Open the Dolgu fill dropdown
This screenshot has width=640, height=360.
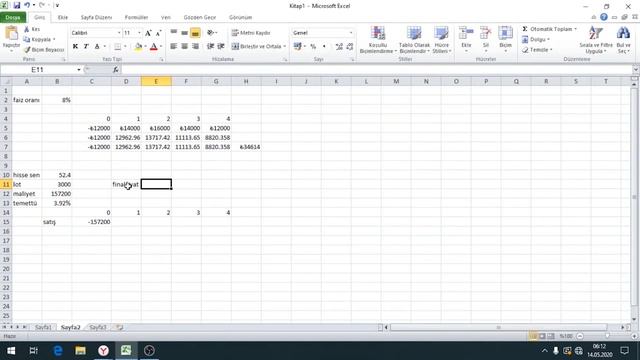[536, 40]
